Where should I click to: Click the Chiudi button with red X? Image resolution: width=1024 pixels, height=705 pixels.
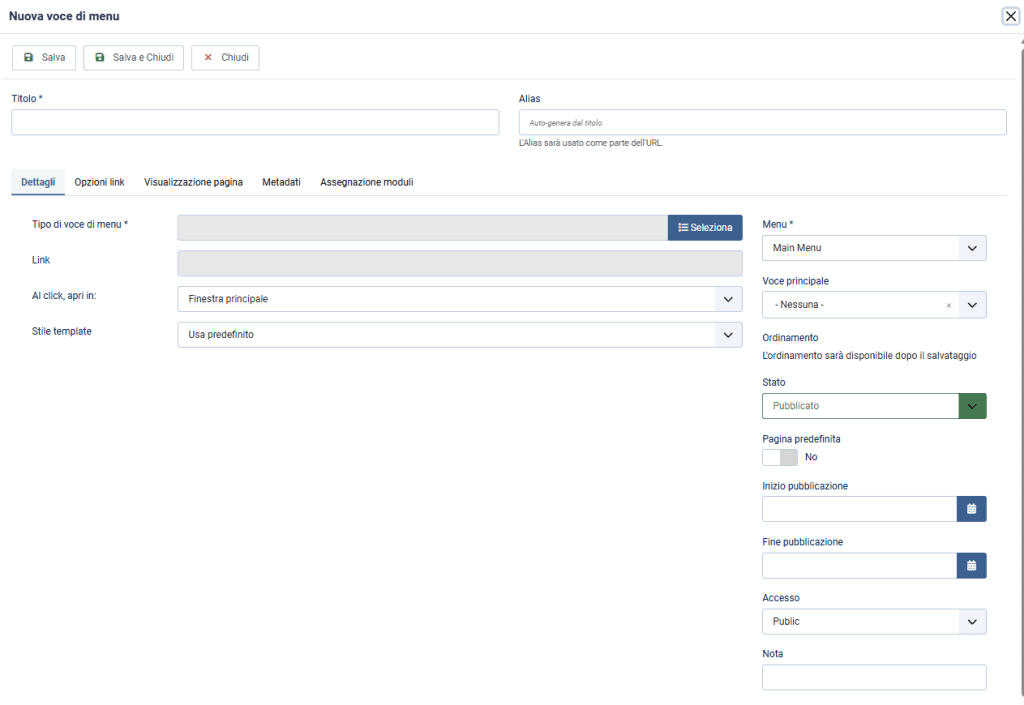[225, 58]
